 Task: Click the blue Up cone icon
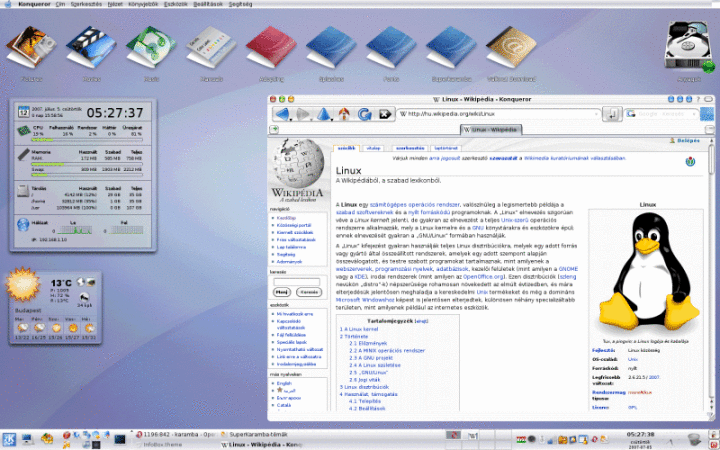(x=323, y=114)
